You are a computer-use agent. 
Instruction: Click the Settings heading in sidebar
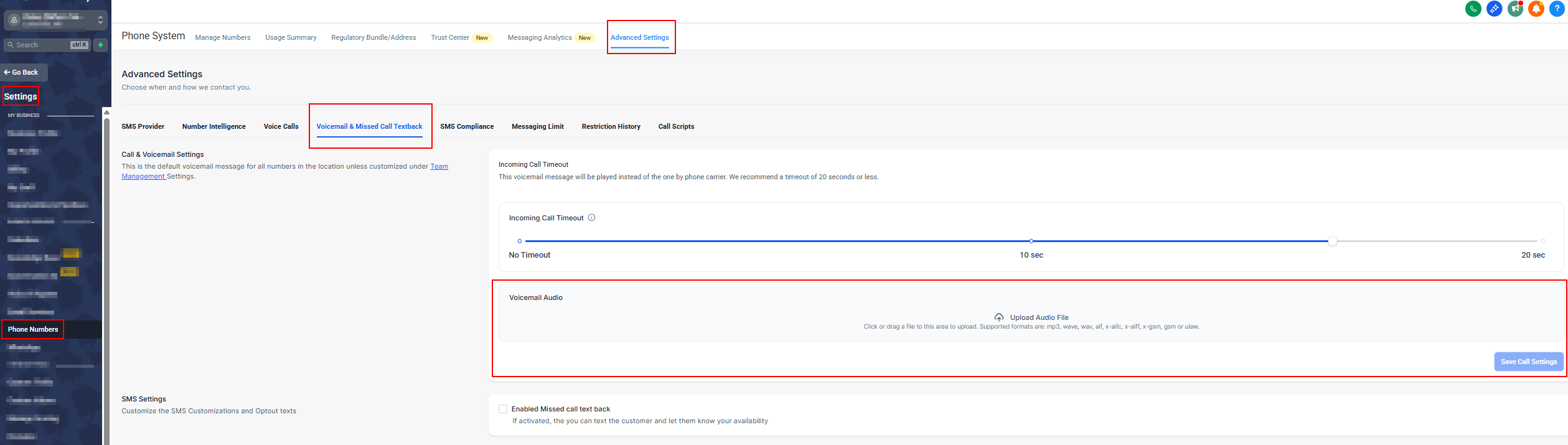[x=21, y=96]
